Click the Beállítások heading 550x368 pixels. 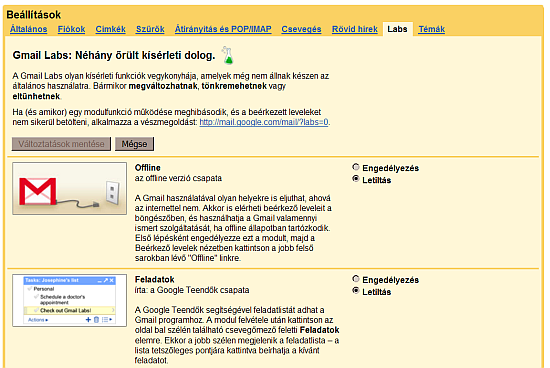tap(34, 15)
